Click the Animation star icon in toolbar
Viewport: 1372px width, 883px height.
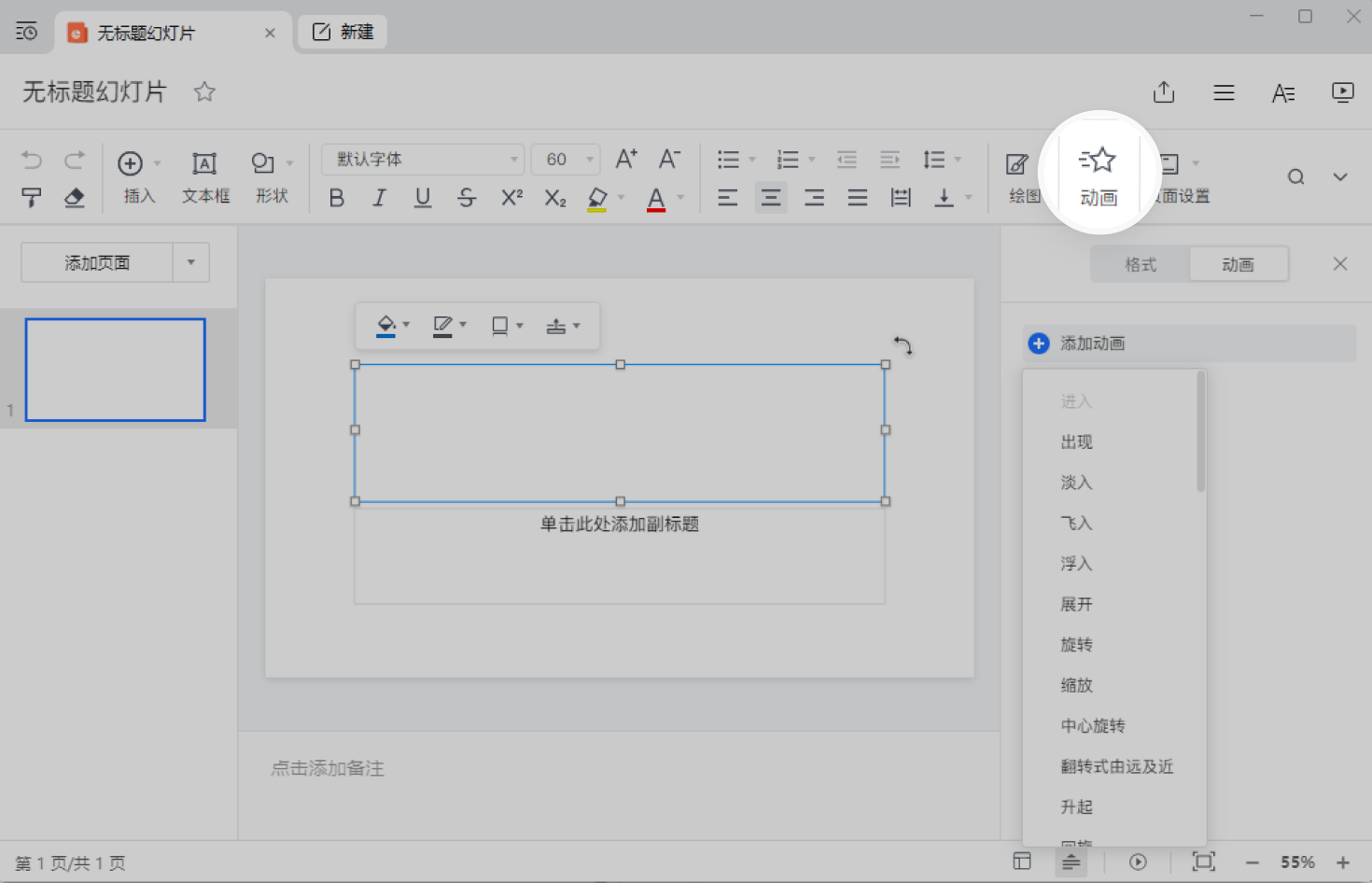point(1099,161)
